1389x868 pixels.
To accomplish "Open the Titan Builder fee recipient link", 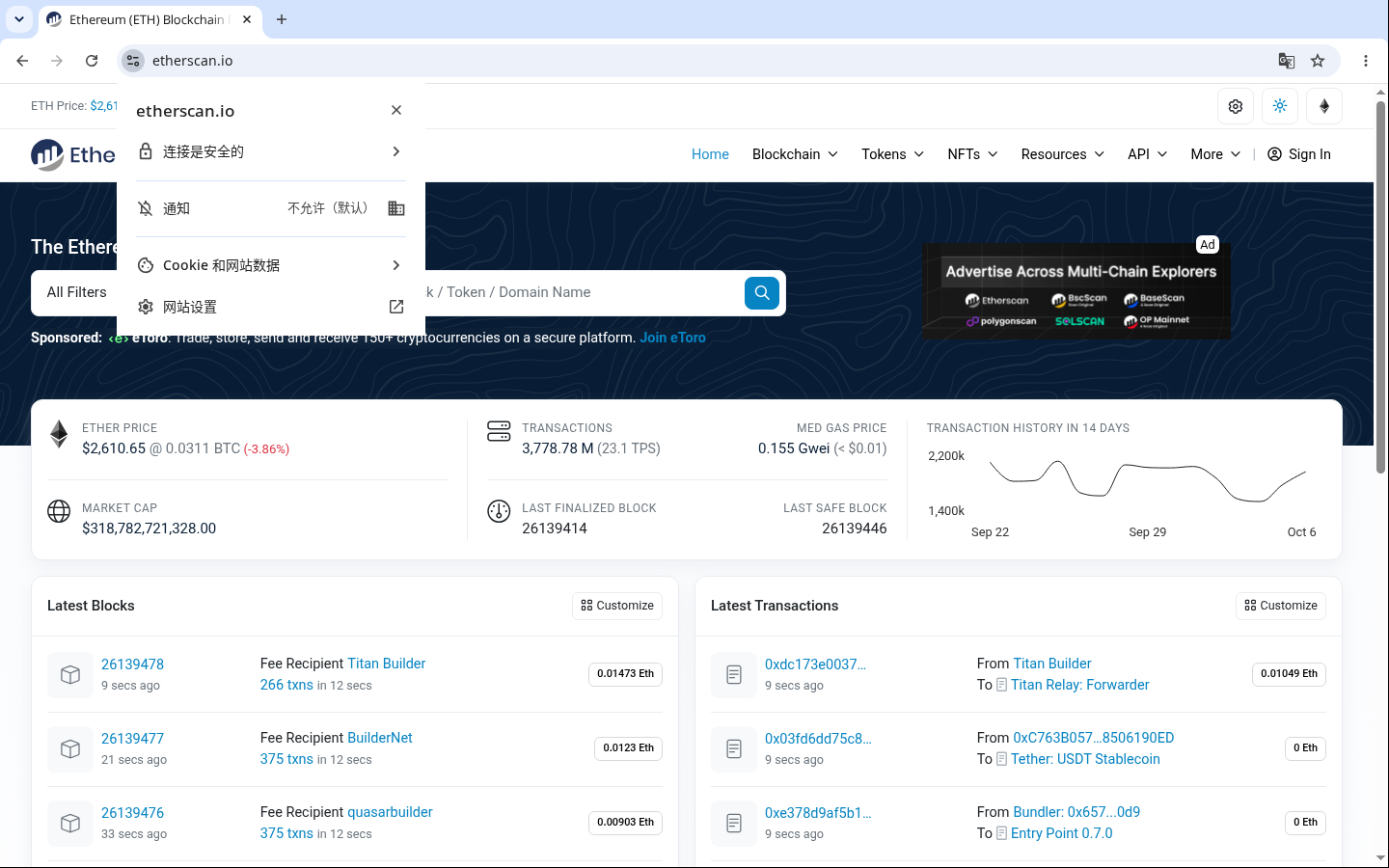I will (x=386, y=664).
